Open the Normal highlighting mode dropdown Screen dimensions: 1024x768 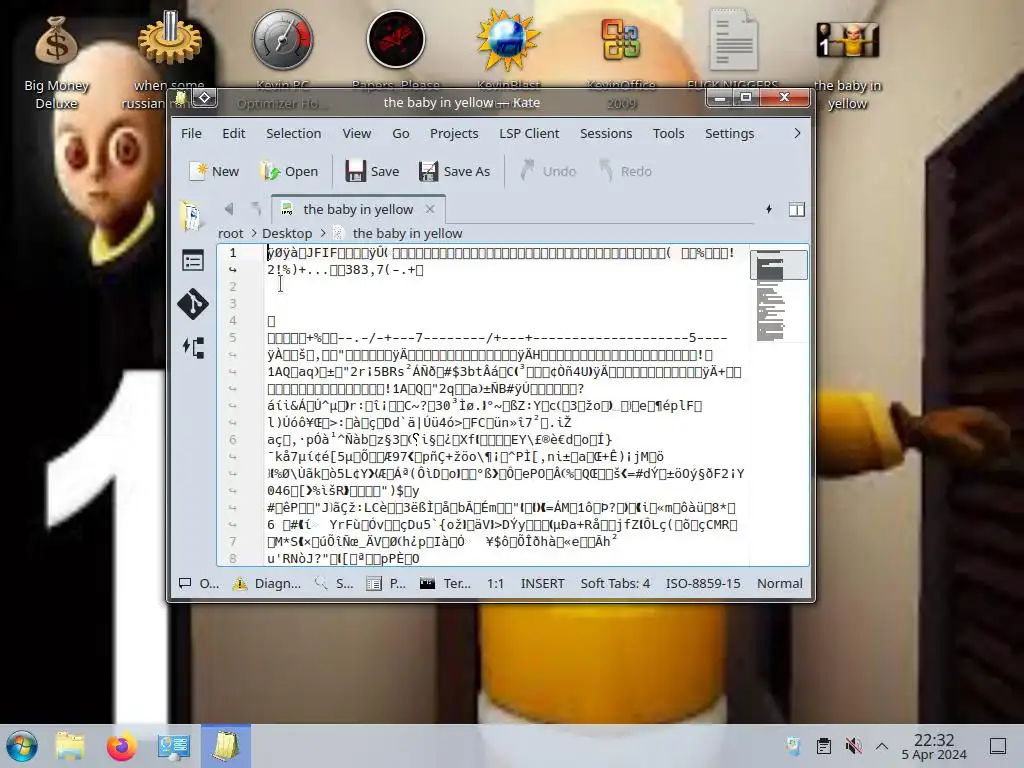[779, 583]
